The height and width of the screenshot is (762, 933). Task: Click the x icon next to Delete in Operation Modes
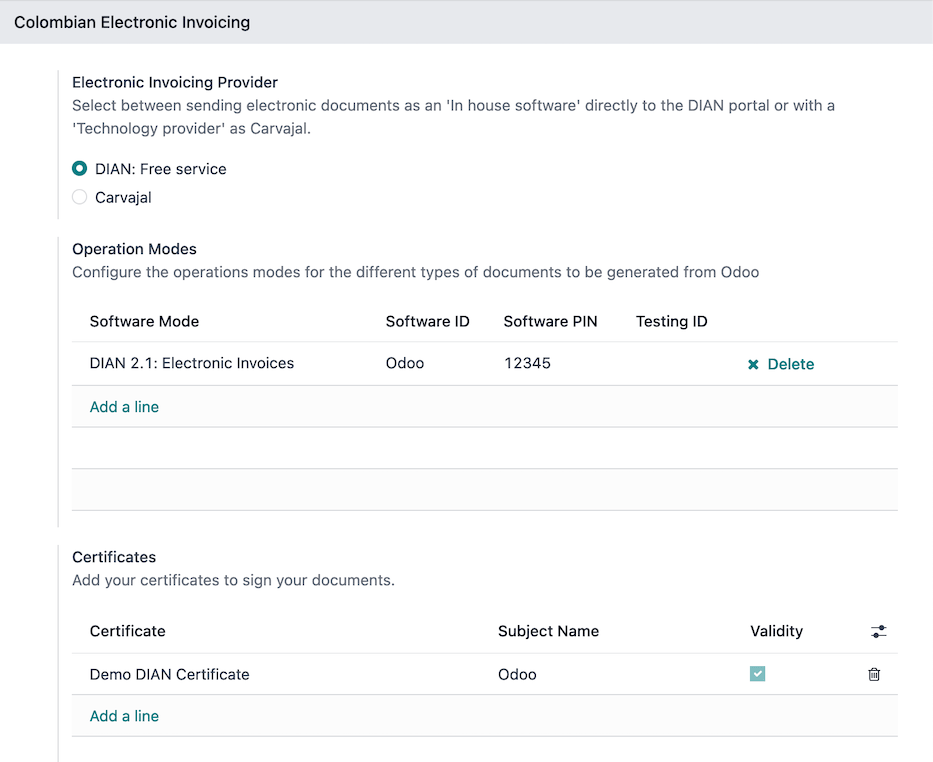(753, 364)
